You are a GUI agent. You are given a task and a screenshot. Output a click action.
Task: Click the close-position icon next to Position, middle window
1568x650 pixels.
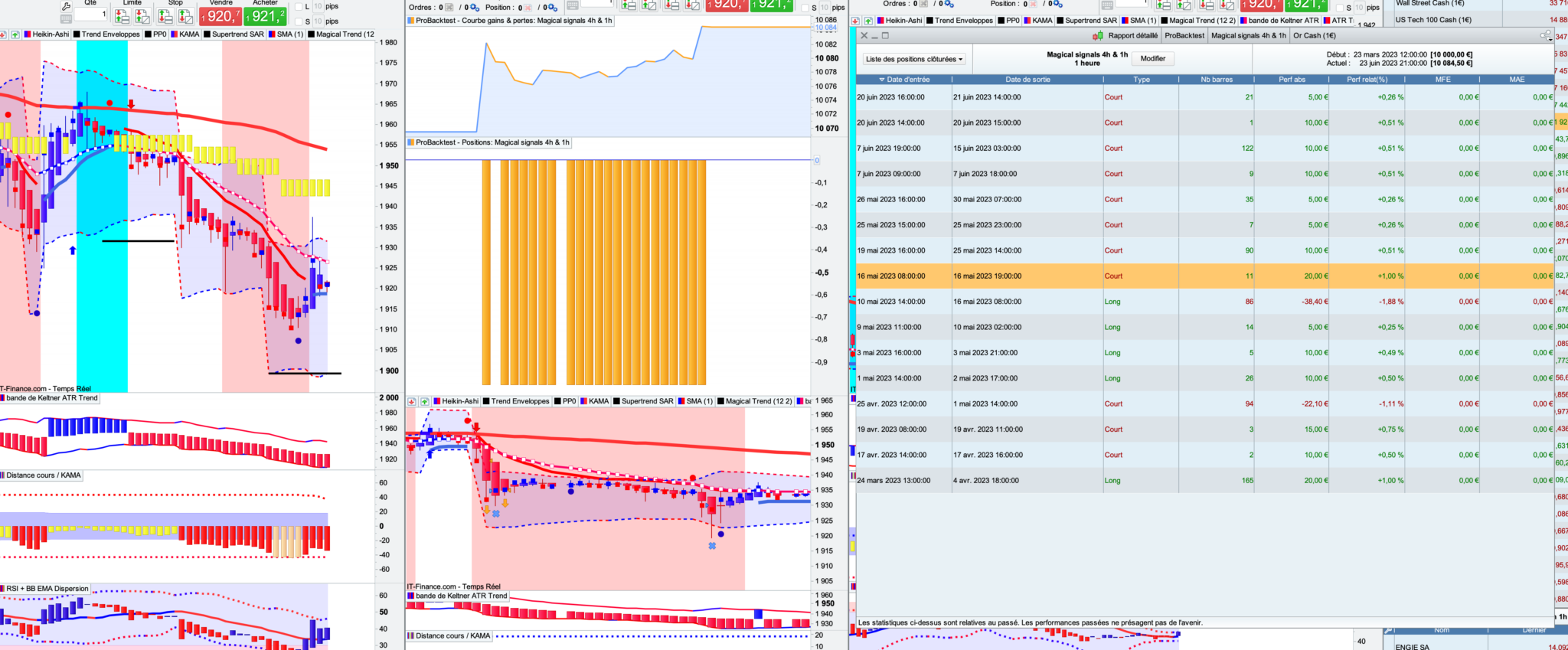coord(528,8)
